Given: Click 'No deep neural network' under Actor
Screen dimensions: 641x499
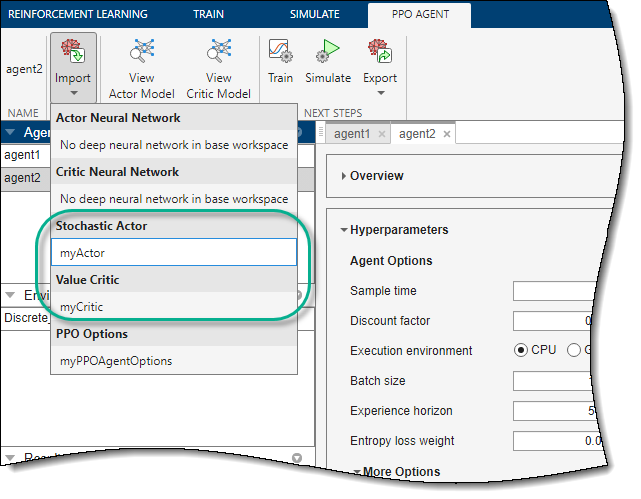Looking at the screenshot, I should click(x=174, y=145).
